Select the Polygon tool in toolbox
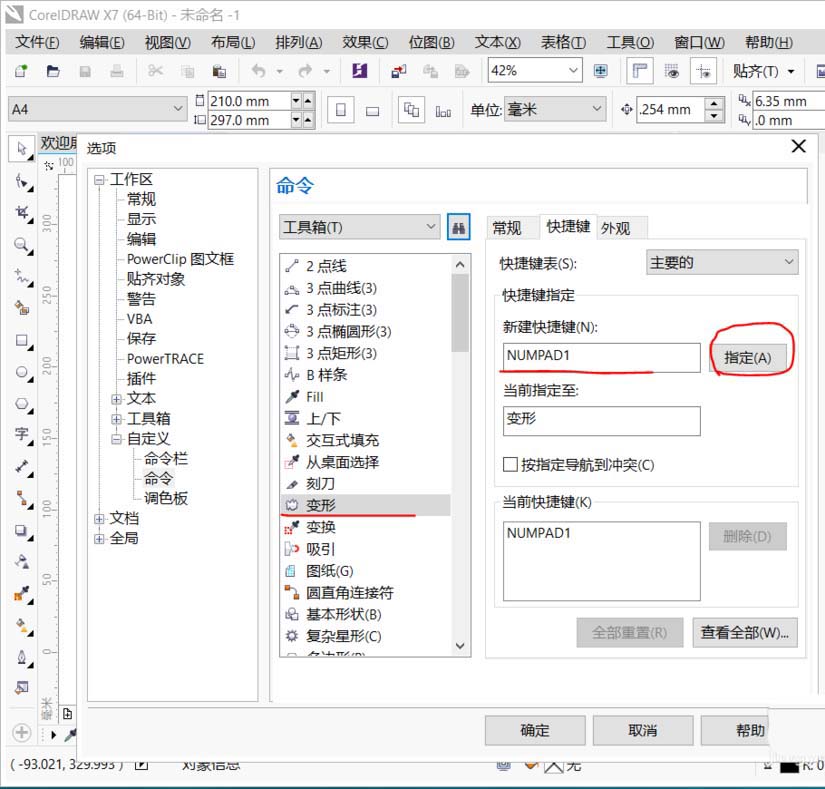The height and width of the screenshot is (789, 825). coord(22,403)
